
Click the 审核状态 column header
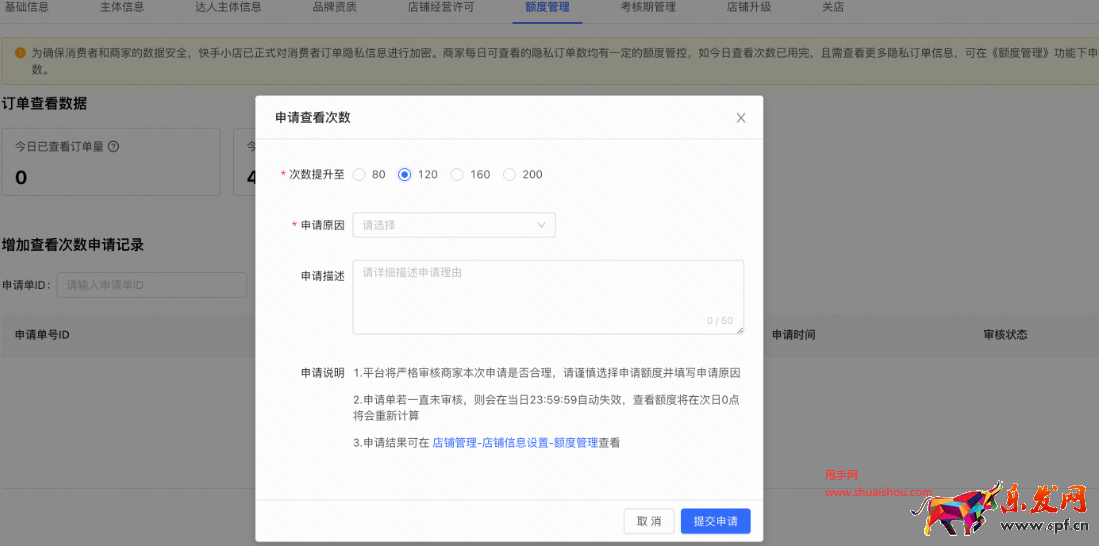[1005, 335]
